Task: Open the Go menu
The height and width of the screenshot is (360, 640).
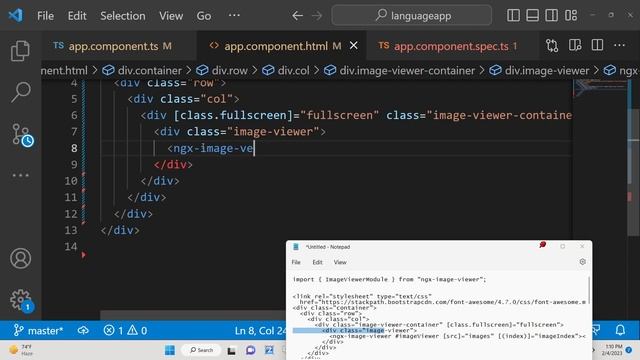Action: tap(204, 16)
